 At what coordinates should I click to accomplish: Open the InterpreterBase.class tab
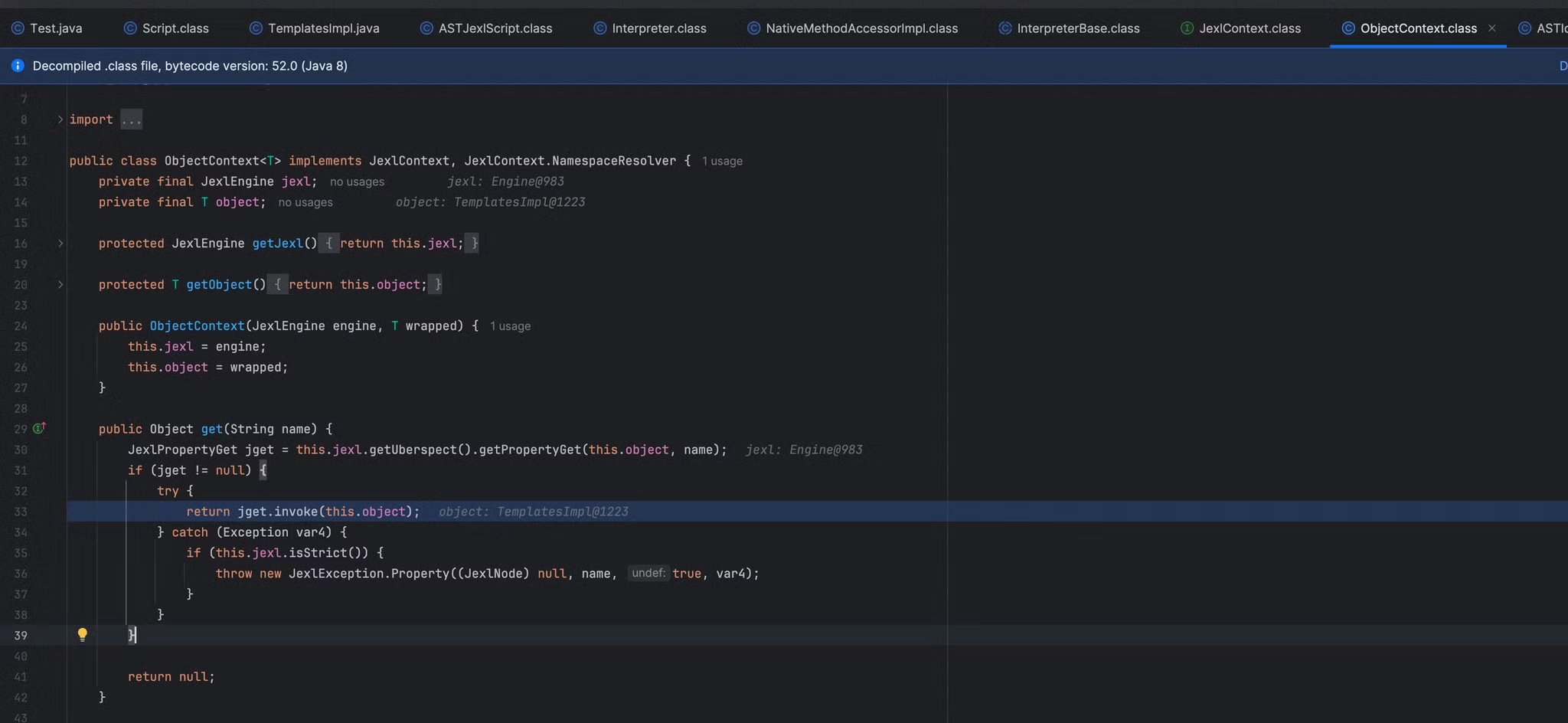(x=1077, y=28)
